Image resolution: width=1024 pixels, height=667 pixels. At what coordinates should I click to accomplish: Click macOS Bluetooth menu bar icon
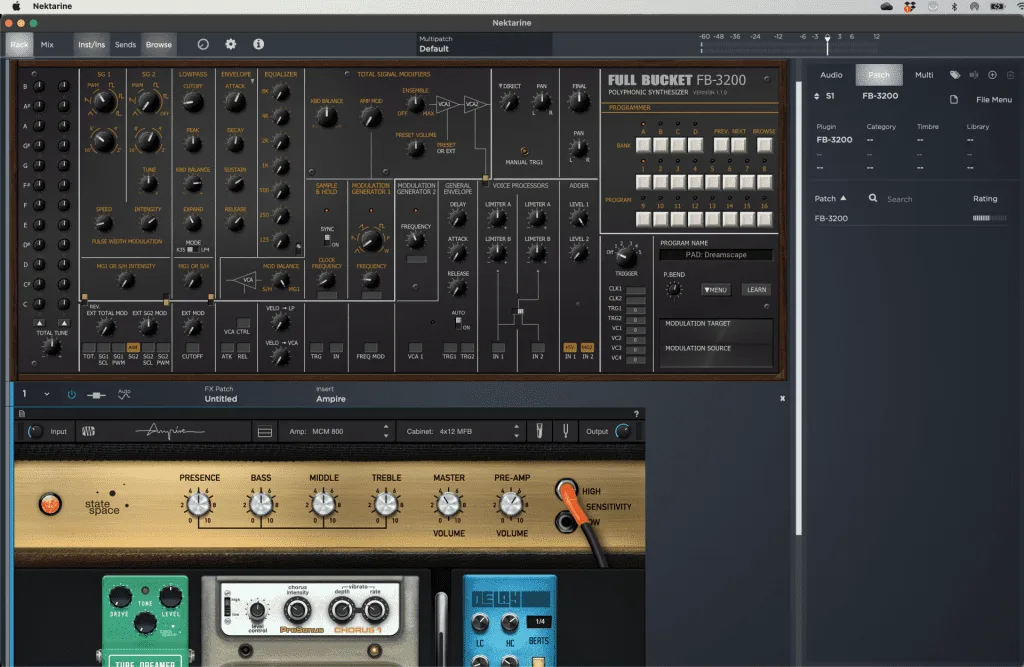(953, 7)
